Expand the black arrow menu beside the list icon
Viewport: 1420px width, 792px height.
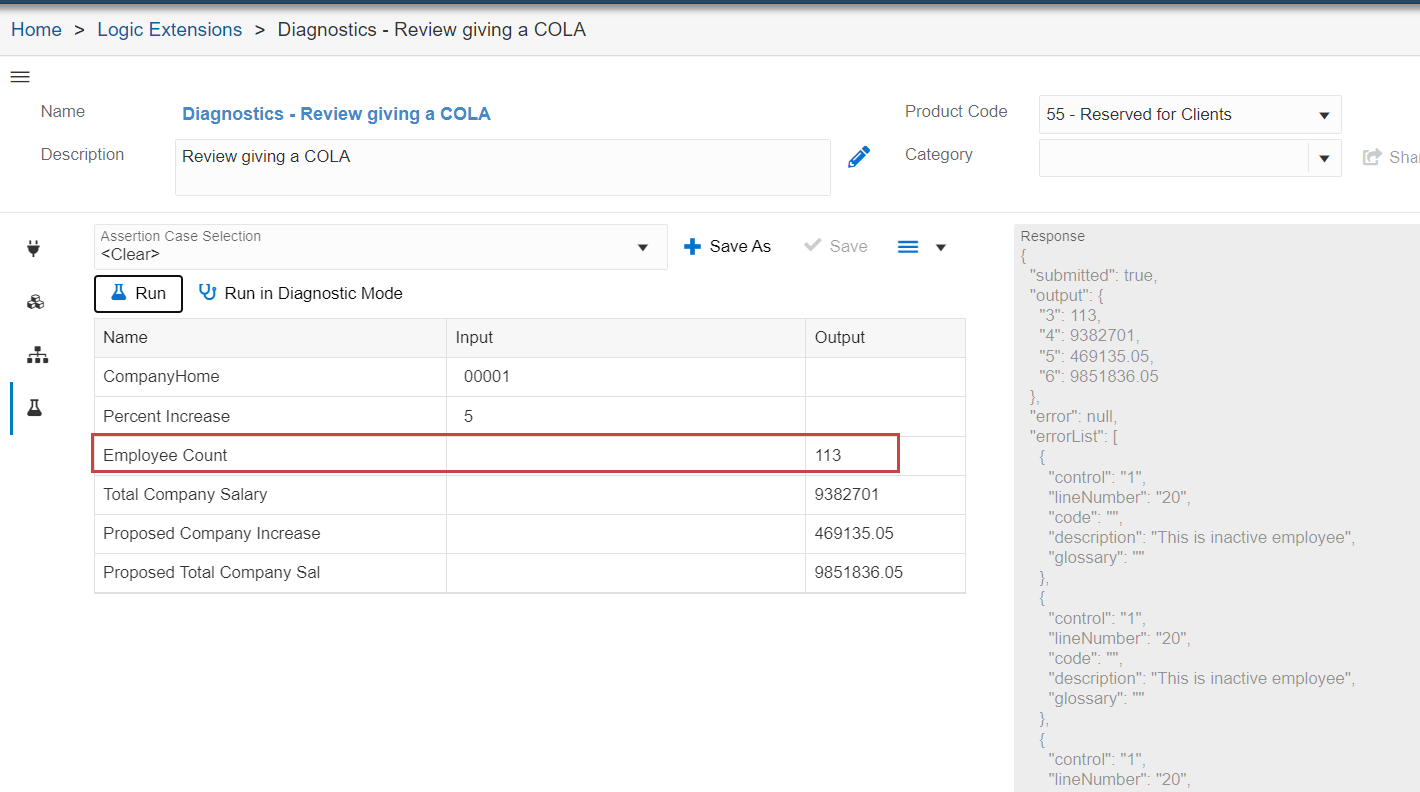tap(940, 246)
